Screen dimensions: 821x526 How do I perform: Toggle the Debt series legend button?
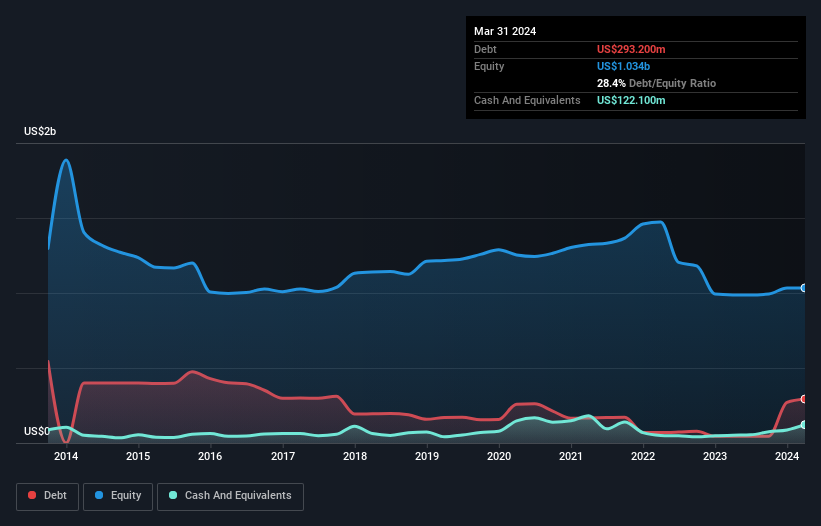pyautogui.click(x=48, y=496)
